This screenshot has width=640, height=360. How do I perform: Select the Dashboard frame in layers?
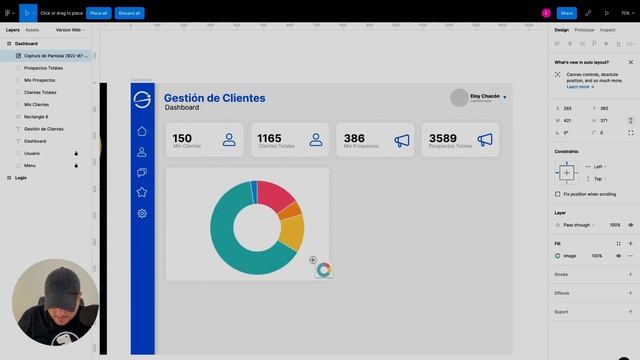click(26, 43)
